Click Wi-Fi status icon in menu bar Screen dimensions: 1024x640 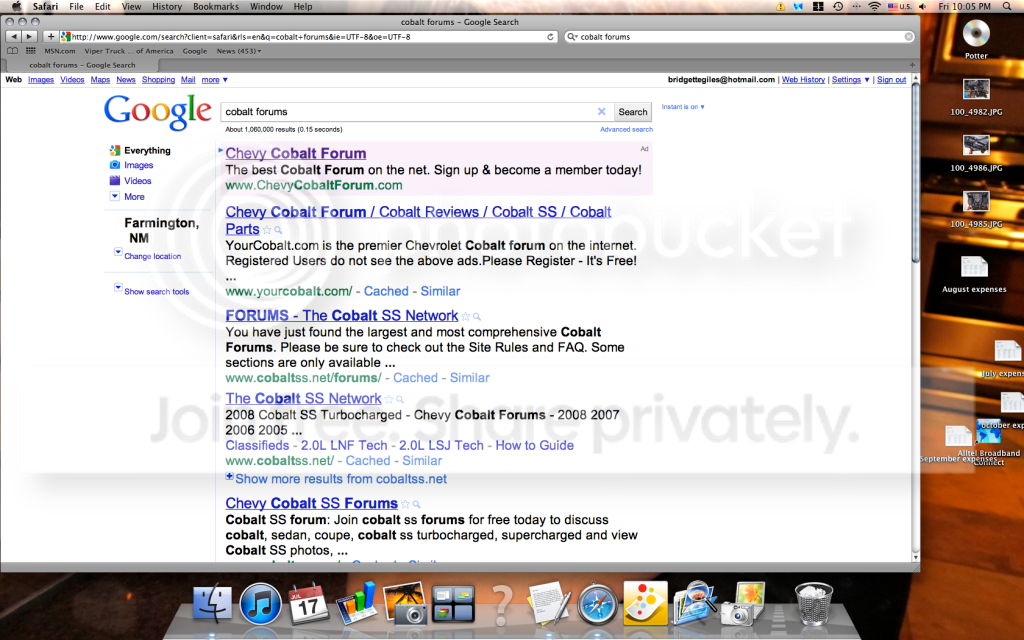click(874, 7)
